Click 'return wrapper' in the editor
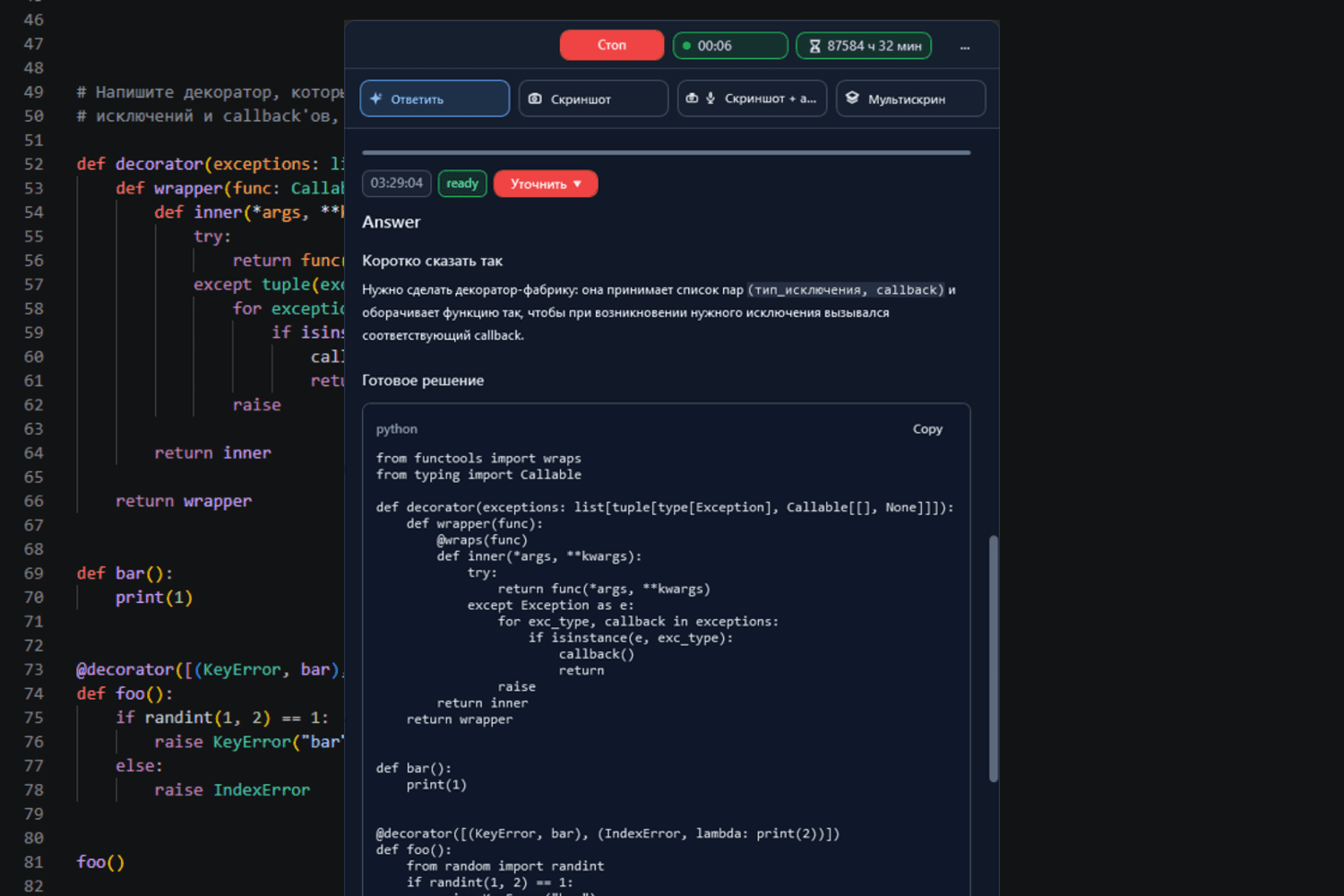1344x896 pixels. pos(184,501)
